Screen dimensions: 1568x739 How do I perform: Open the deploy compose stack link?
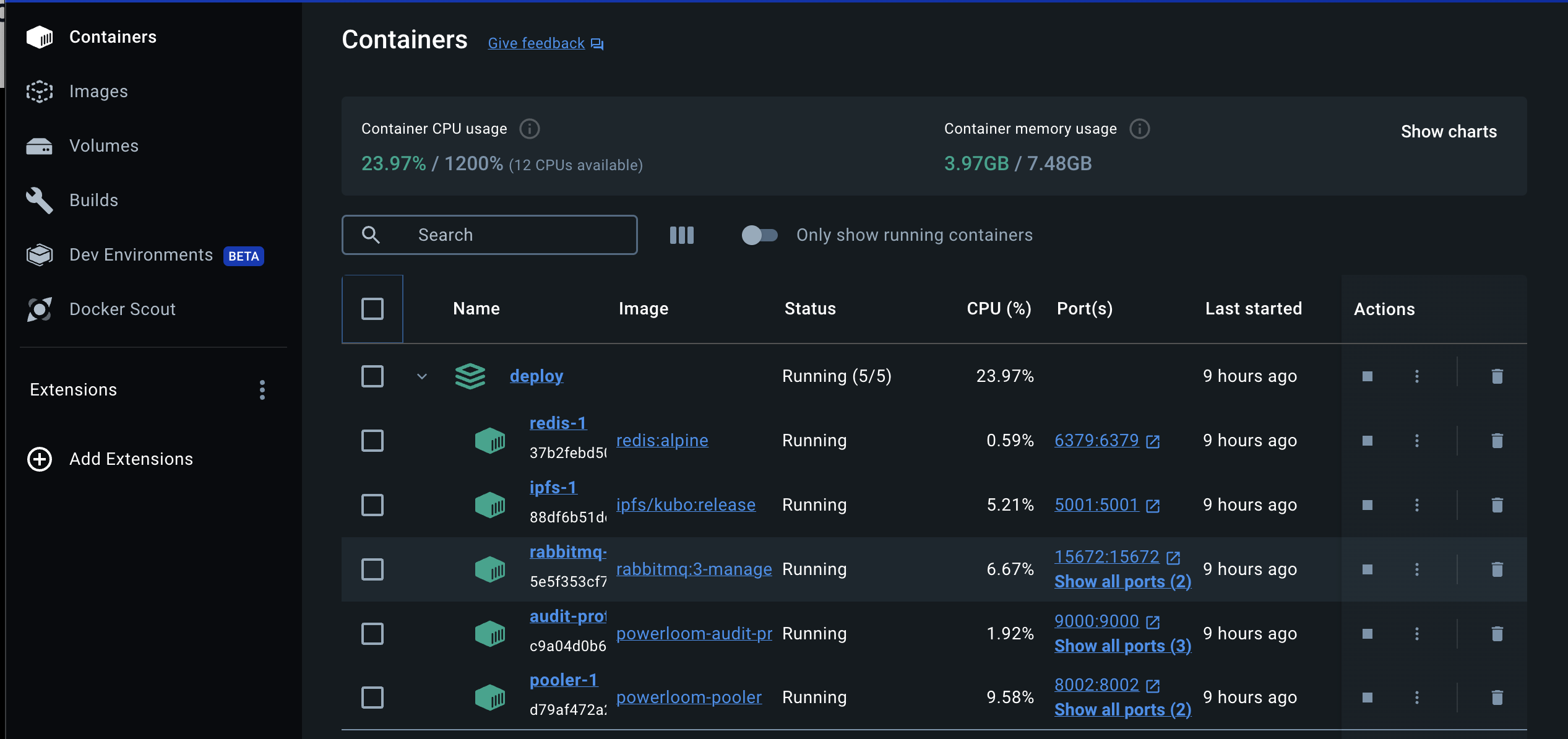pos(536,376)
